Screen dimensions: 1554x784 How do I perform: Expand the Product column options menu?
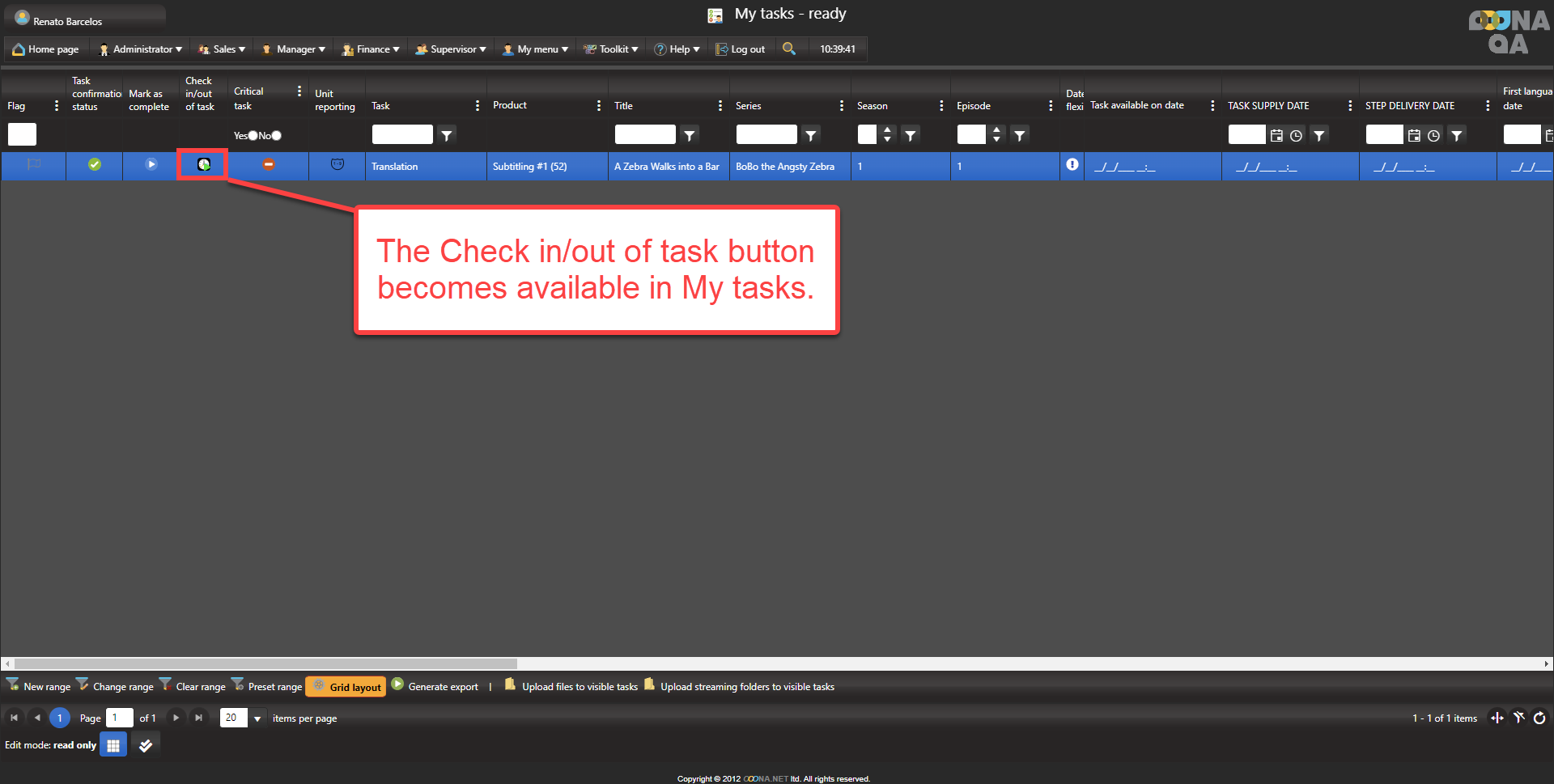(599, 106)
